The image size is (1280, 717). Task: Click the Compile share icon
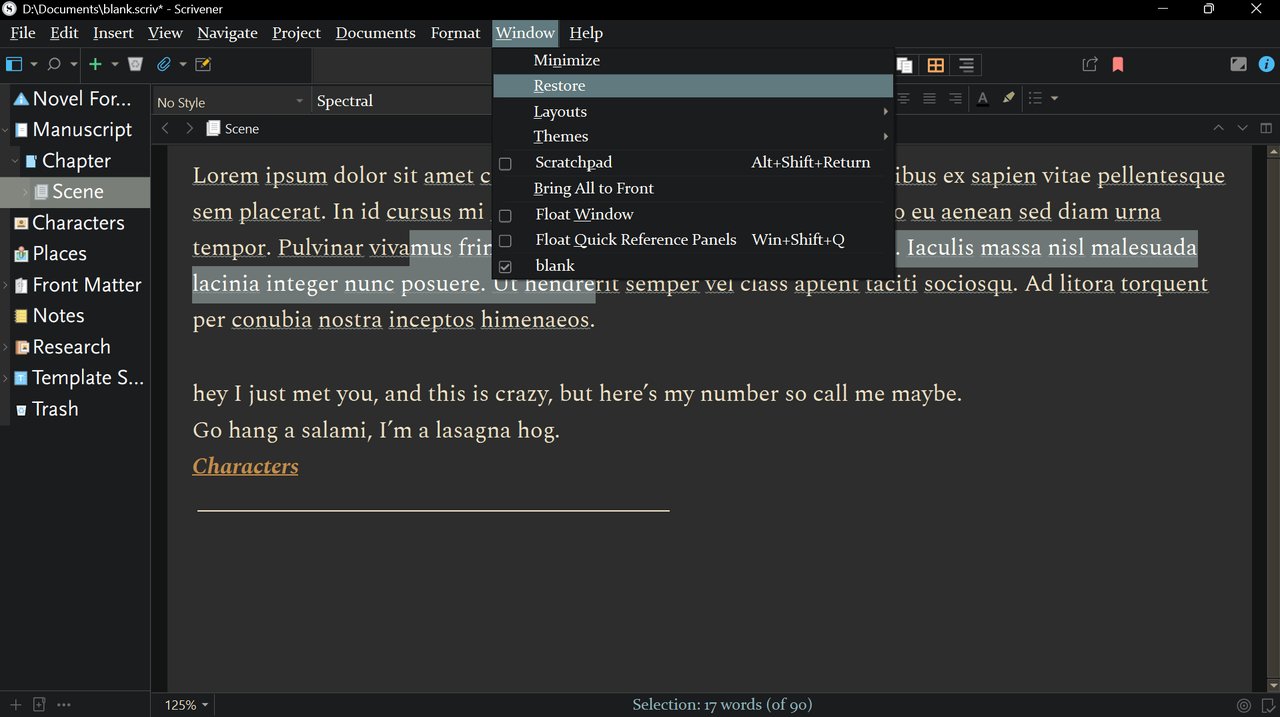coord(1090,64)
